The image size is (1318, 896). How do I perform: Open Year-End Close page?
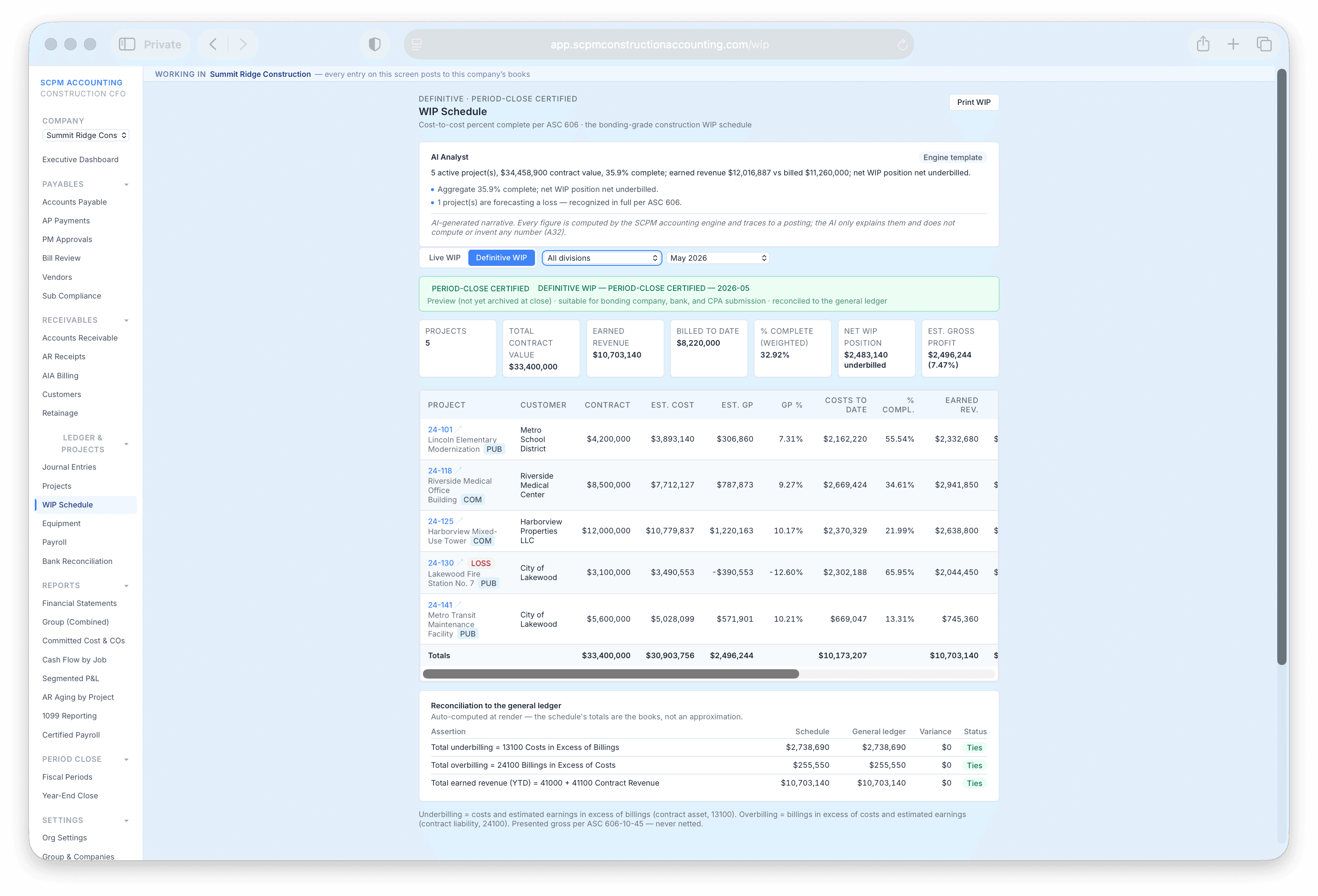[70, 795]
